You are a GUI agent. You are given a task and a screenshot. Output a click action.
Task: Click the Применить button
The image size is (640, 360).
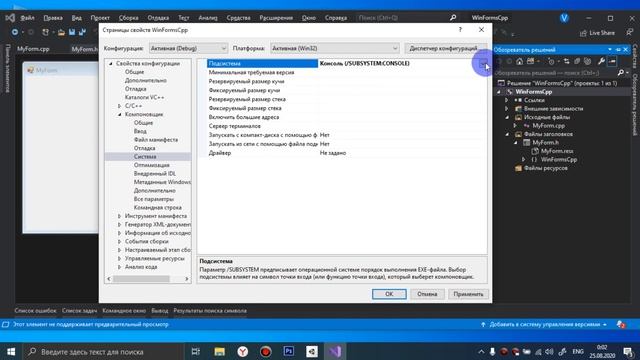(x=468, y=294)
